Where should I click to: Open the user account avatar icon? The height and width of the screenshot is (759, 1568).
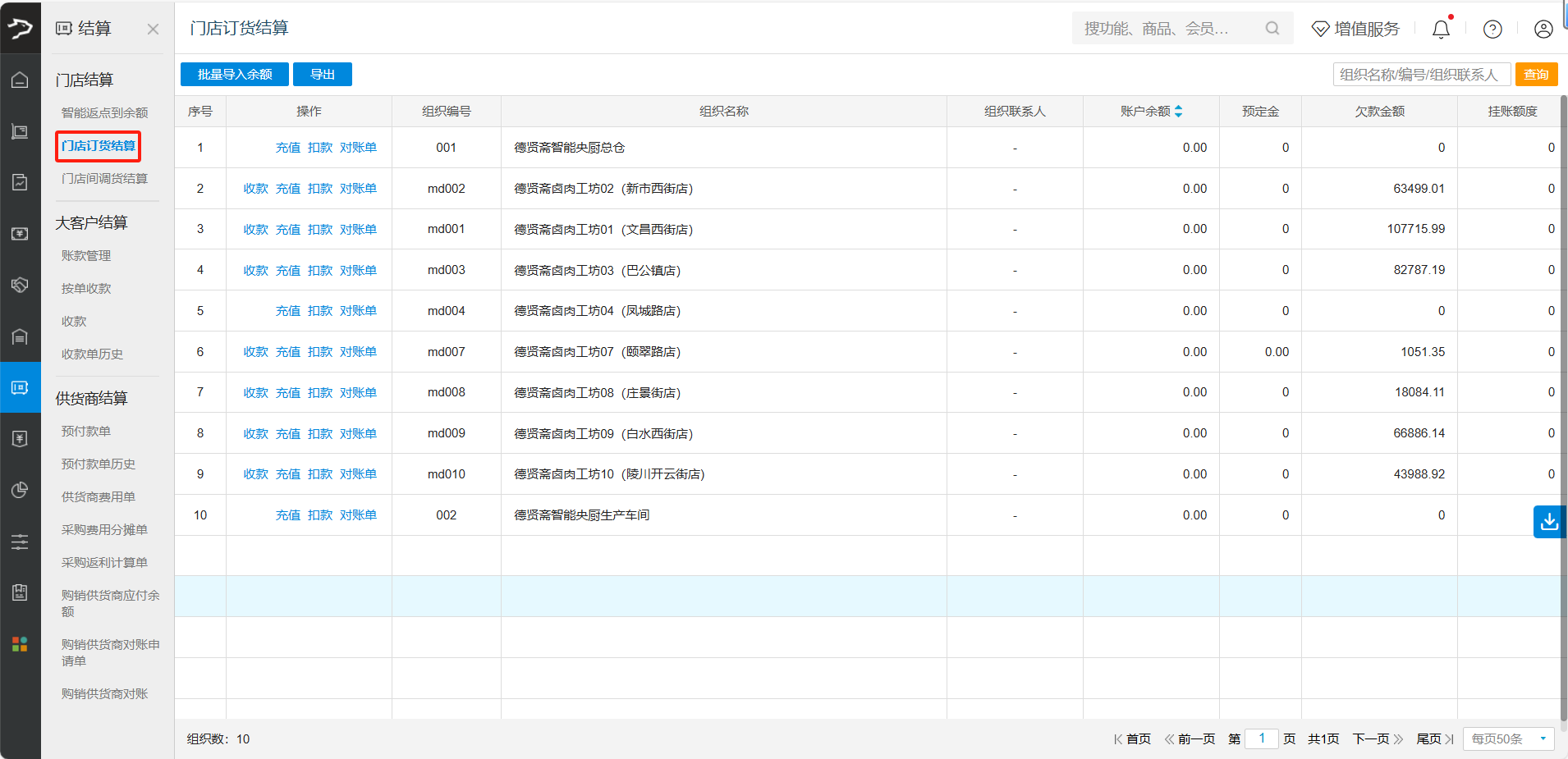tap(1543, 29)
